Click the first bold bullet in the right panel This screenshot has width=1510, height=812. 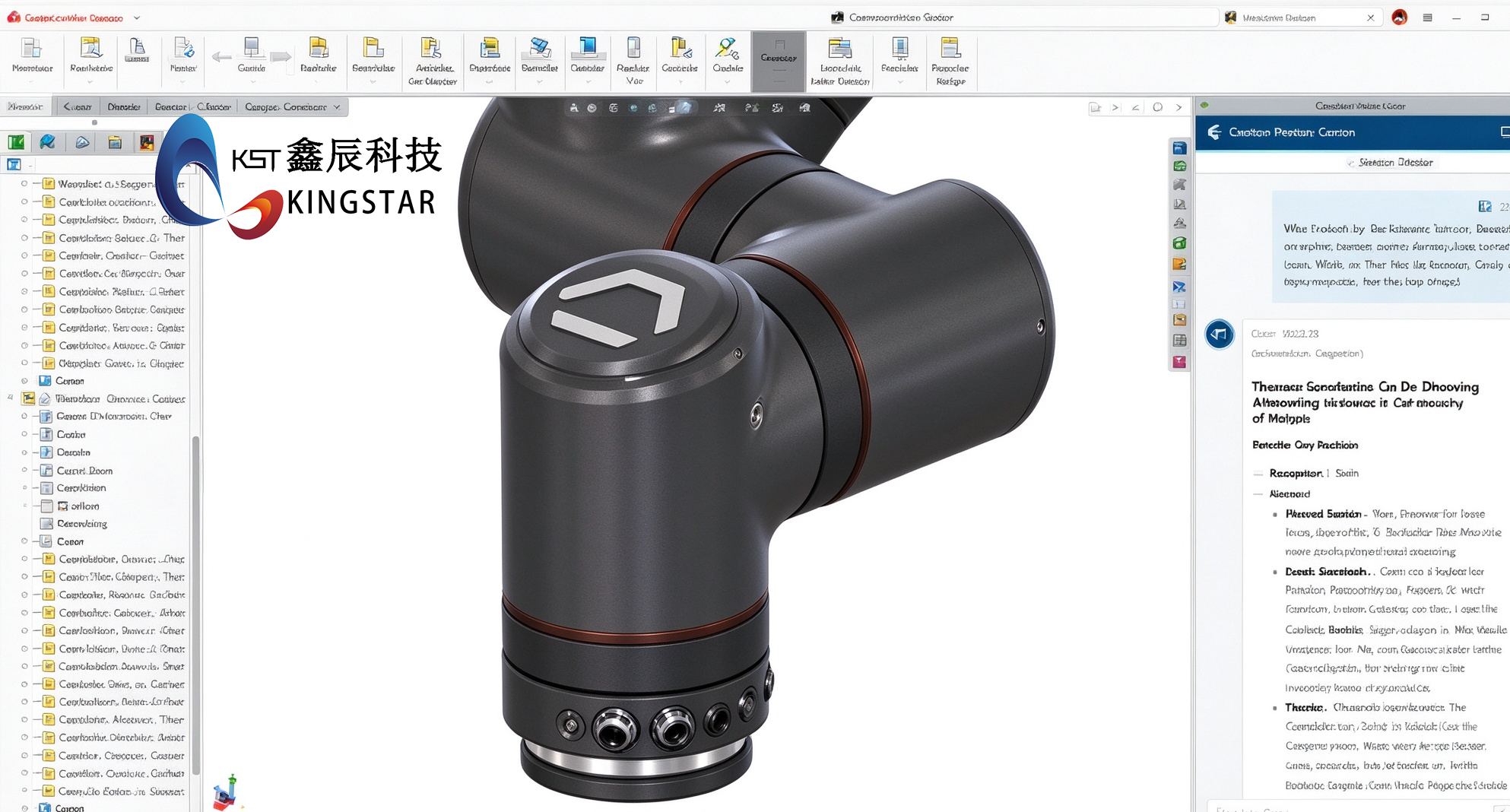[1323, 514]
